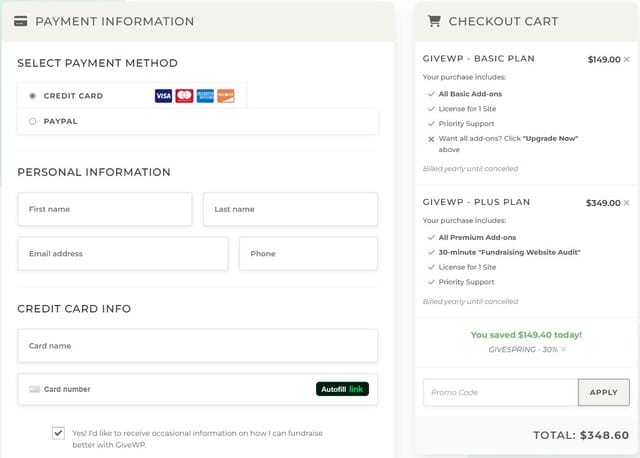
Task: Remove the GIVESPRING 30% discount code
Action: (563, 349)
